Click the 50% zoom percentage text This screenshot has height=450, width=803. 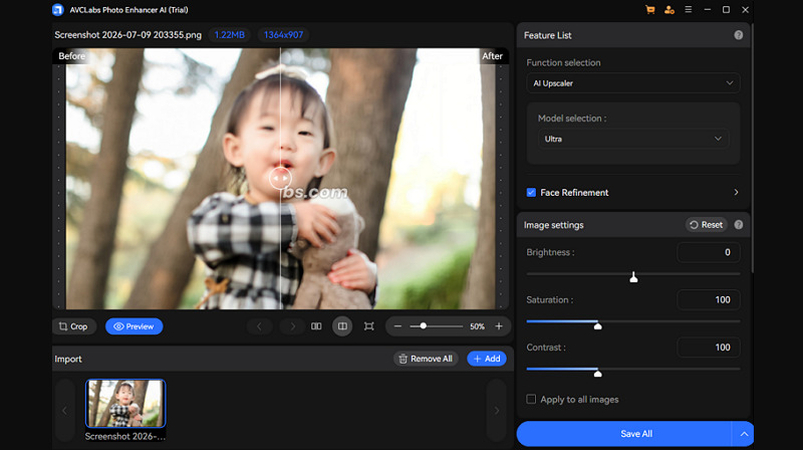pyautogui.click(x=477, y=326)
